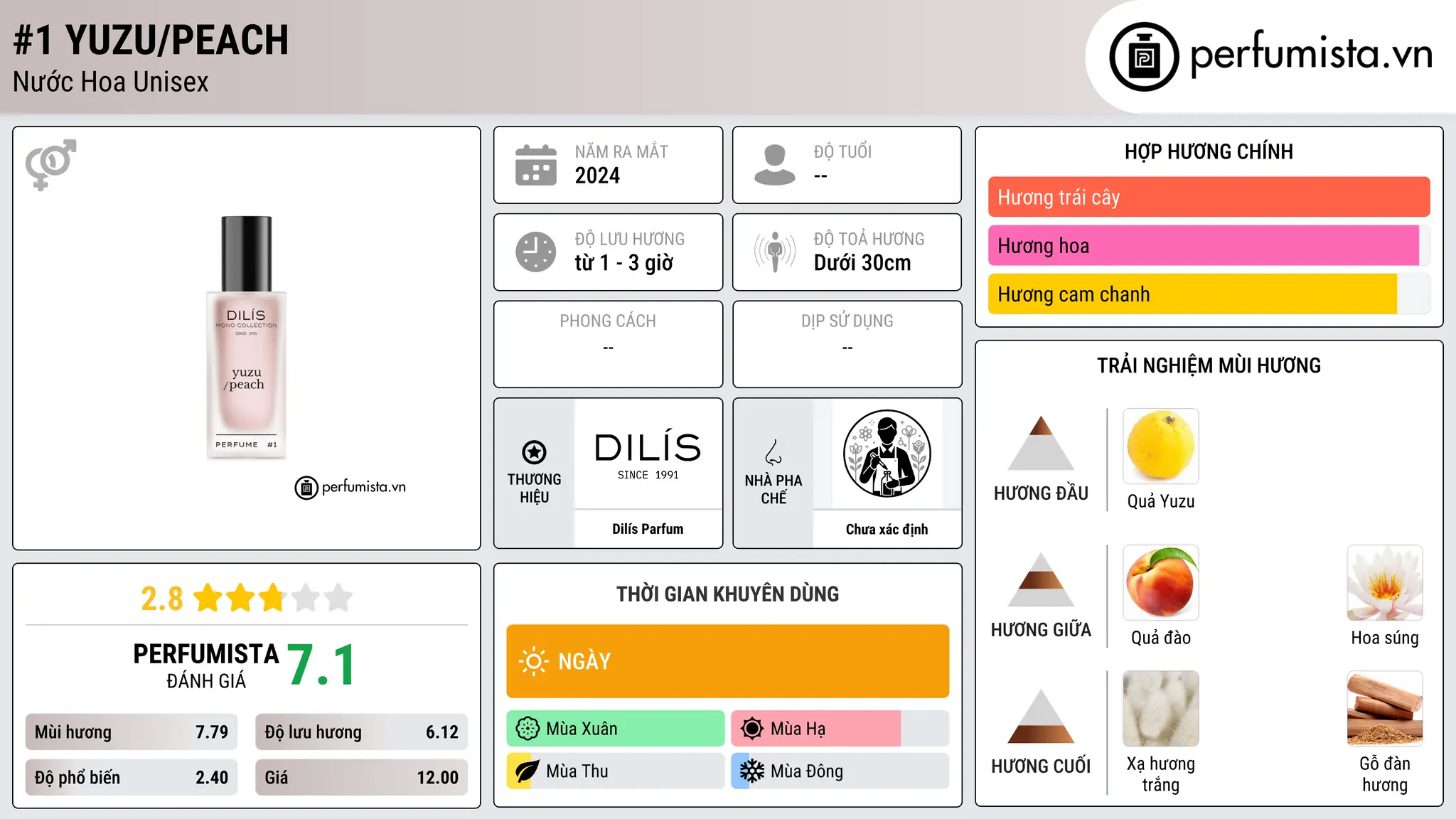Click the Hương cam chanh accord bar
The width and height of the screenshot is (1456, 819).
pyautogui.click(x=1209, y=294)
